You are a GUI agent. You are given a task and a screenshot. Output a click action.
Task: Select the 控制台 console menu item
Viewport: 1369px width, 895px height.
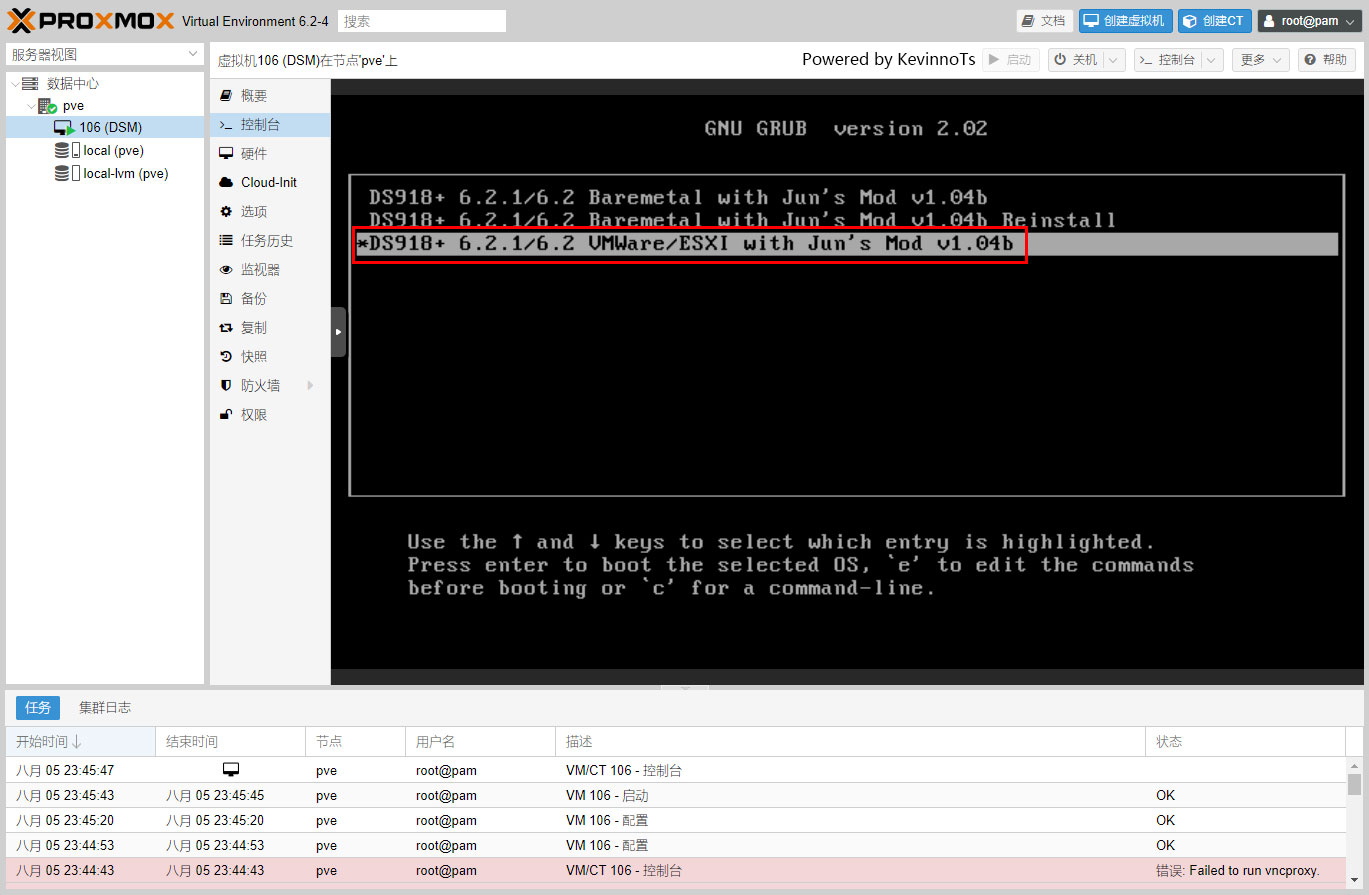coord(270,125)
